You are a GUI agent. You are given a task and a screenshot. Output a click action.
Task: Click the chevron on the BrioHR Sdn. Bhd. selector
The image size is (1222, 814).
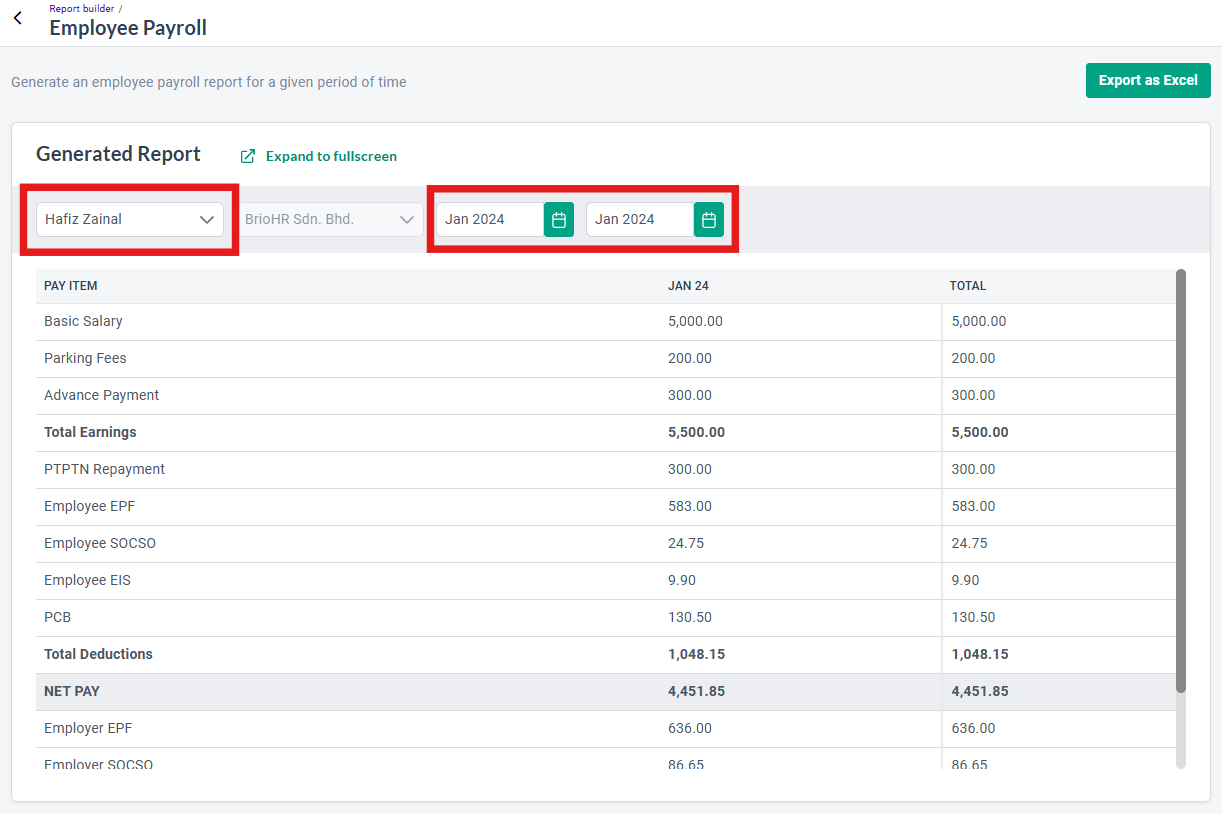(406, 219)
